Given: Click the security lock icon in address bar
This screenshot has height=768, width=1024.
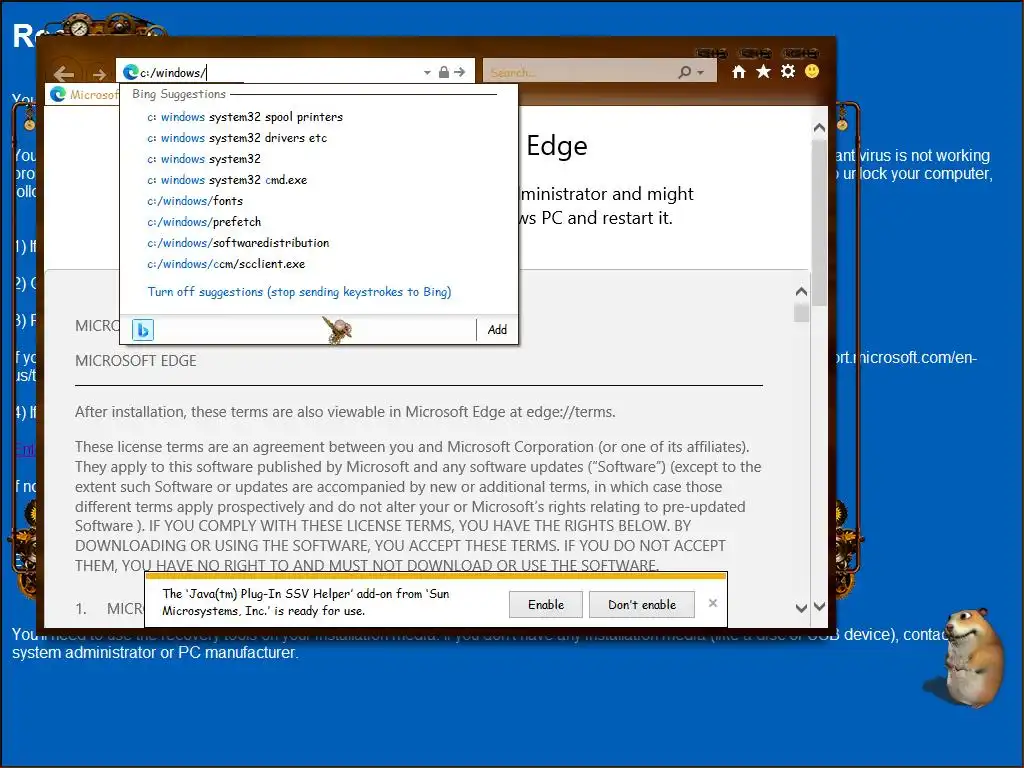Looking at the screenshot, I should (443, 72).
